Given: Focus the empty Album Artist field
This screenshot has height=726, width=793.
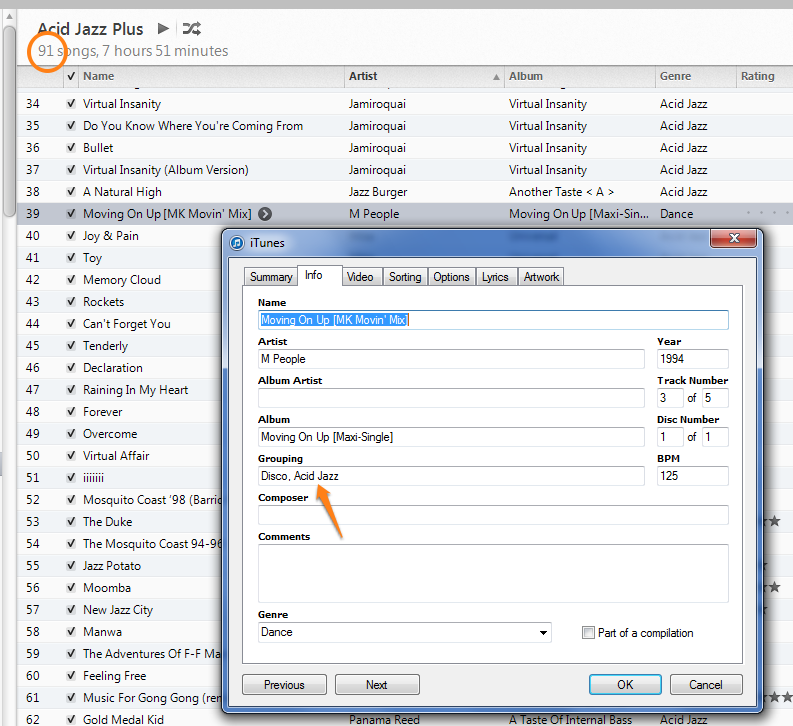Looking at the screenshot, I should (x=451, y=398).
